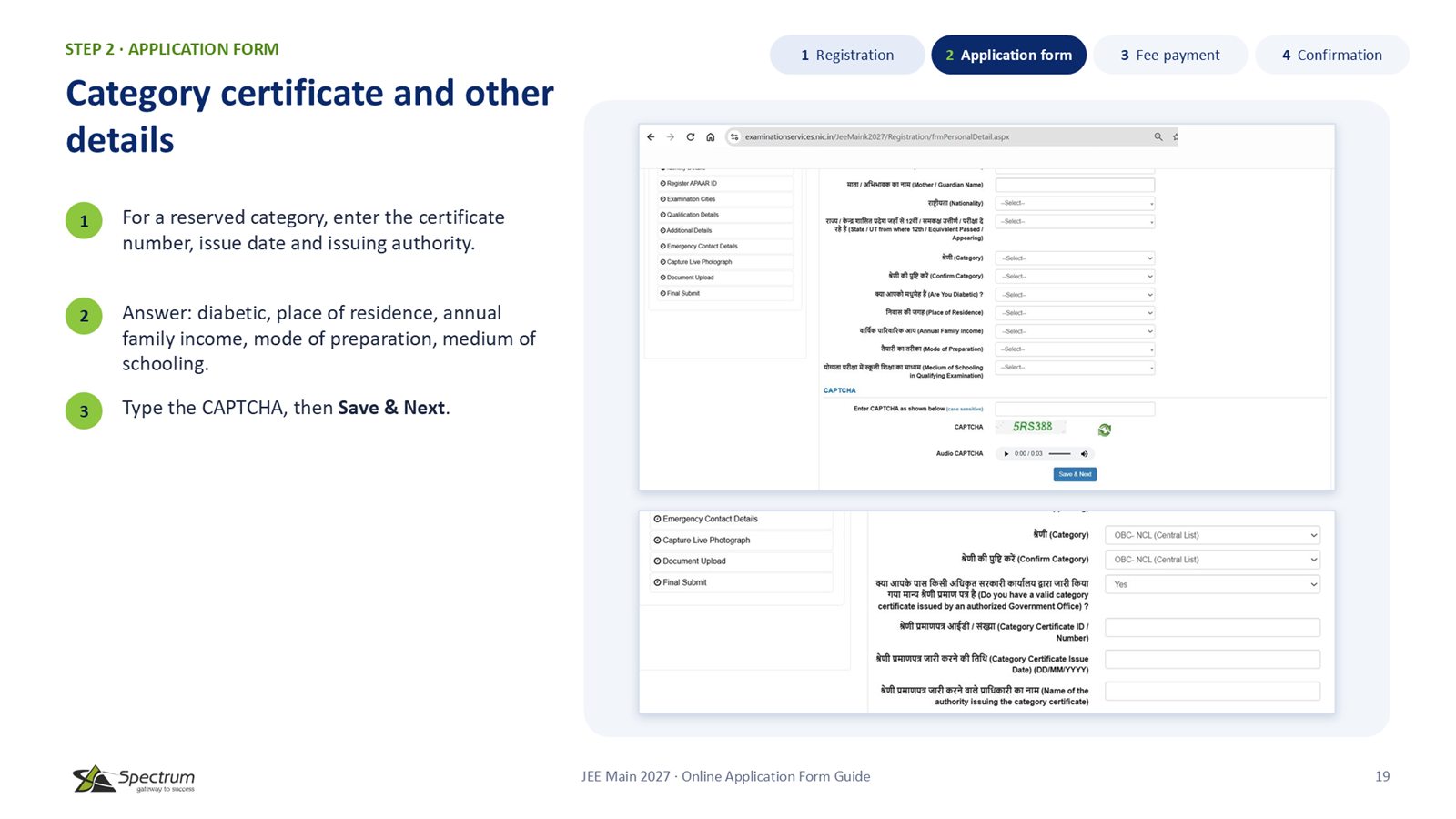Click the zoom magnifier icon in address bar
The height and width of the screenshot is (819, 1456).
(x=1158, y=136)
